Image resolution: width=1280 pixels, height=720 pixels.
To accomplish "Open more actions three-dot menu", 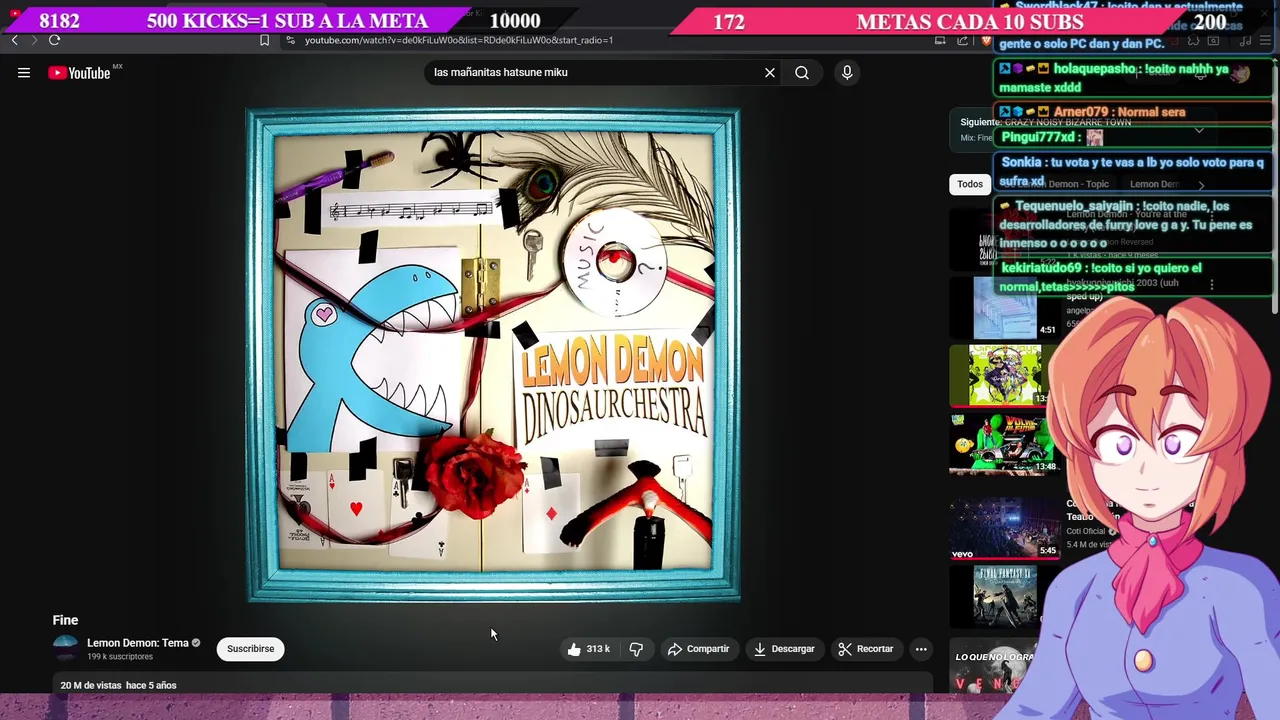I will click(x=921, y=649).
